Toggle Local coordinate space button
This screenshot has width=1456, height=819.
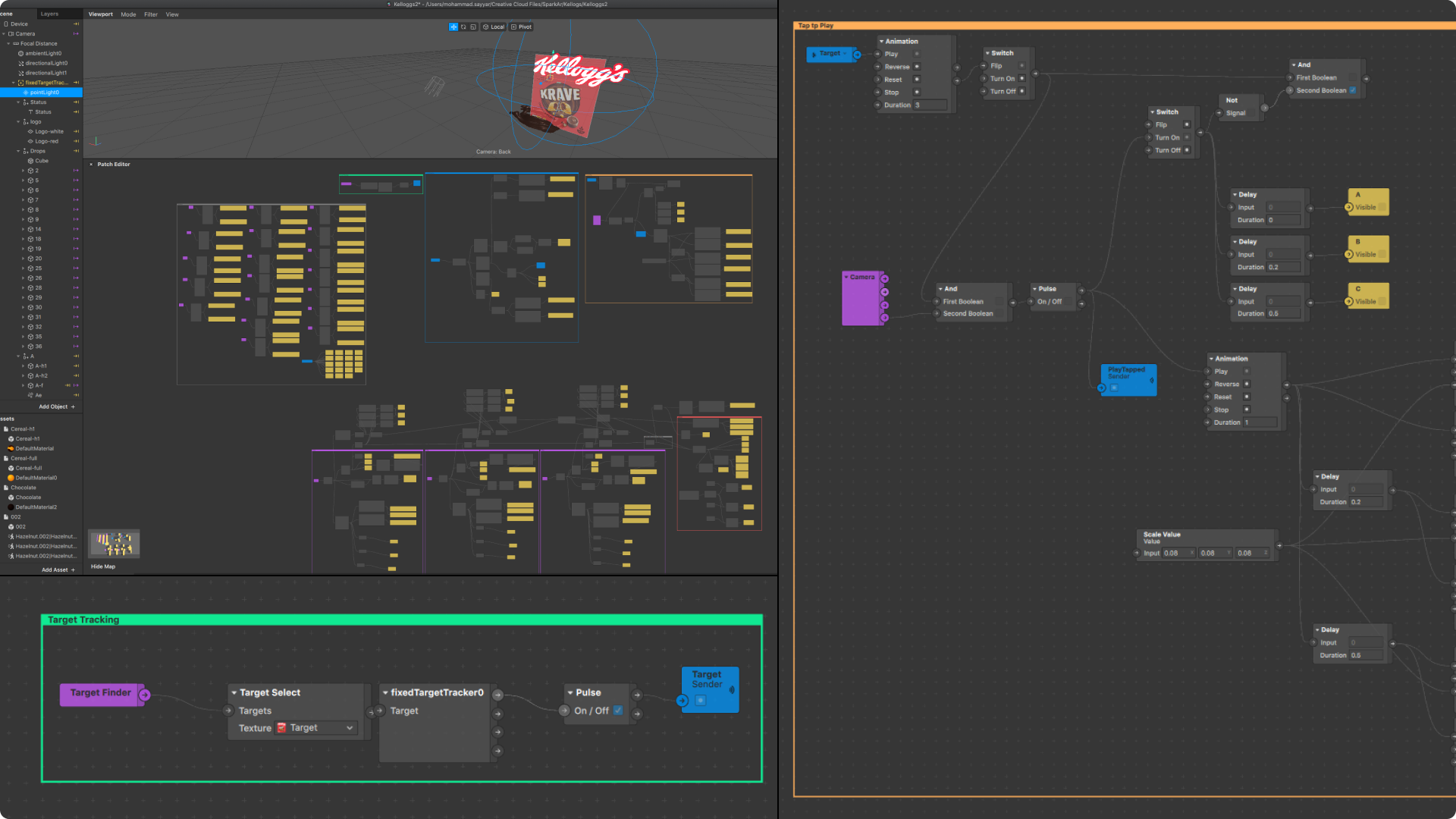point(494,27)
